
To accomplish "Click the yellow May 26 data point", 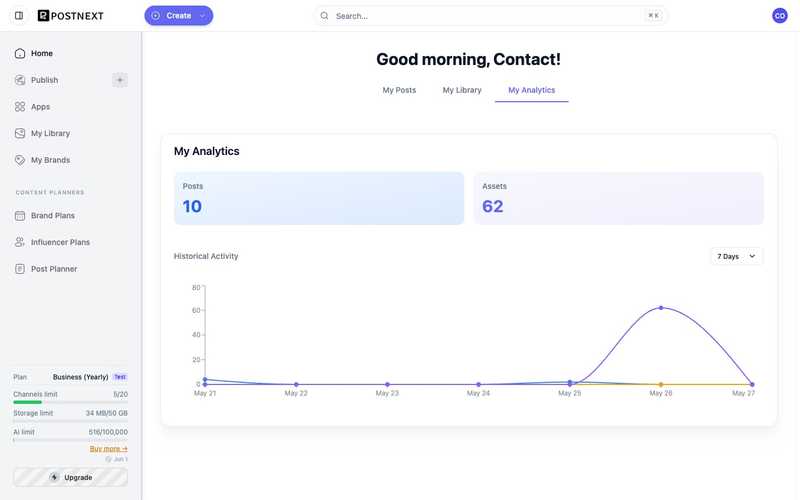I will point(661,385).
